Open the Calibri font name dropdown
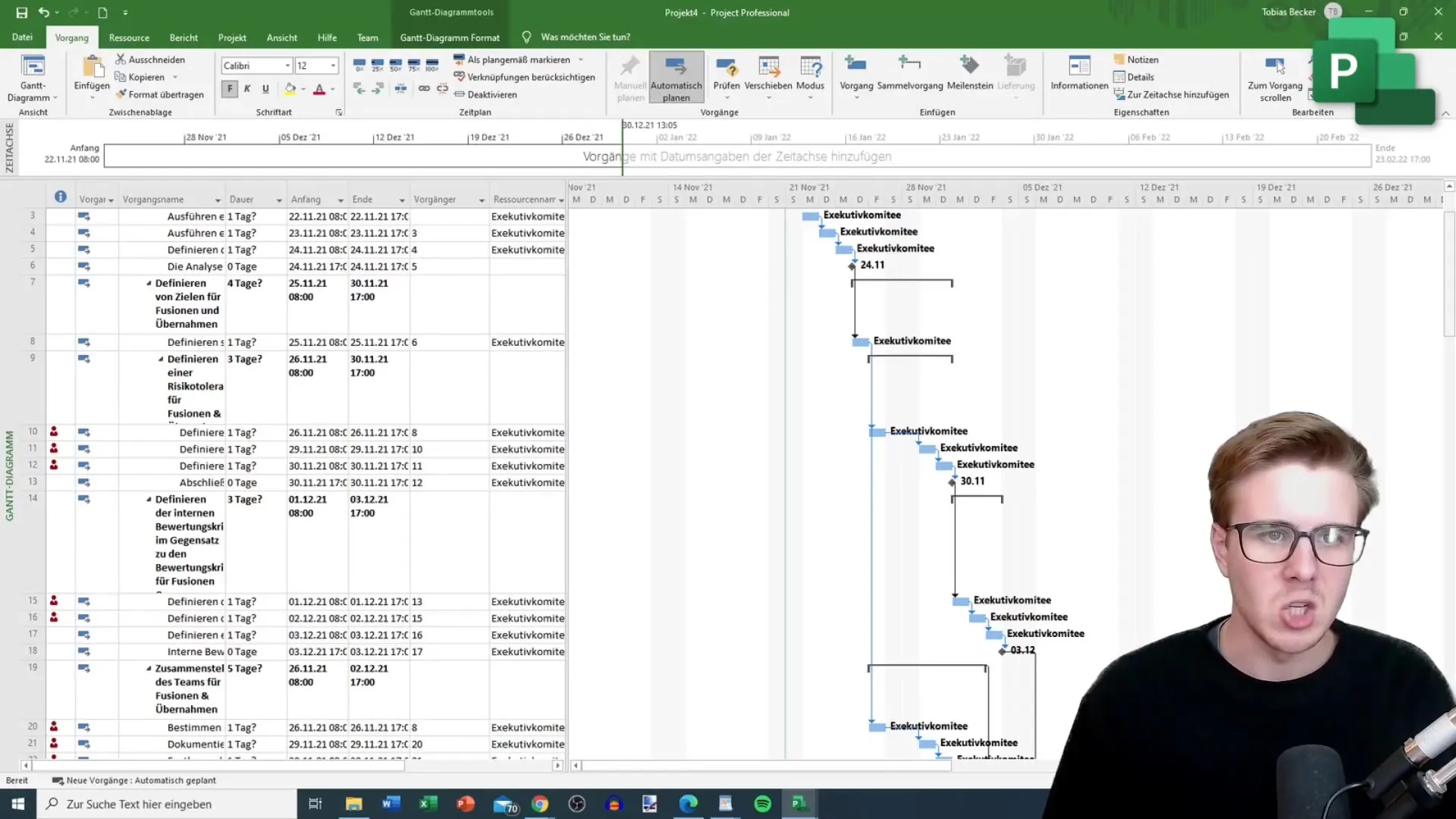The height and width of the screenshot is (819, 1456). [287, 66]
